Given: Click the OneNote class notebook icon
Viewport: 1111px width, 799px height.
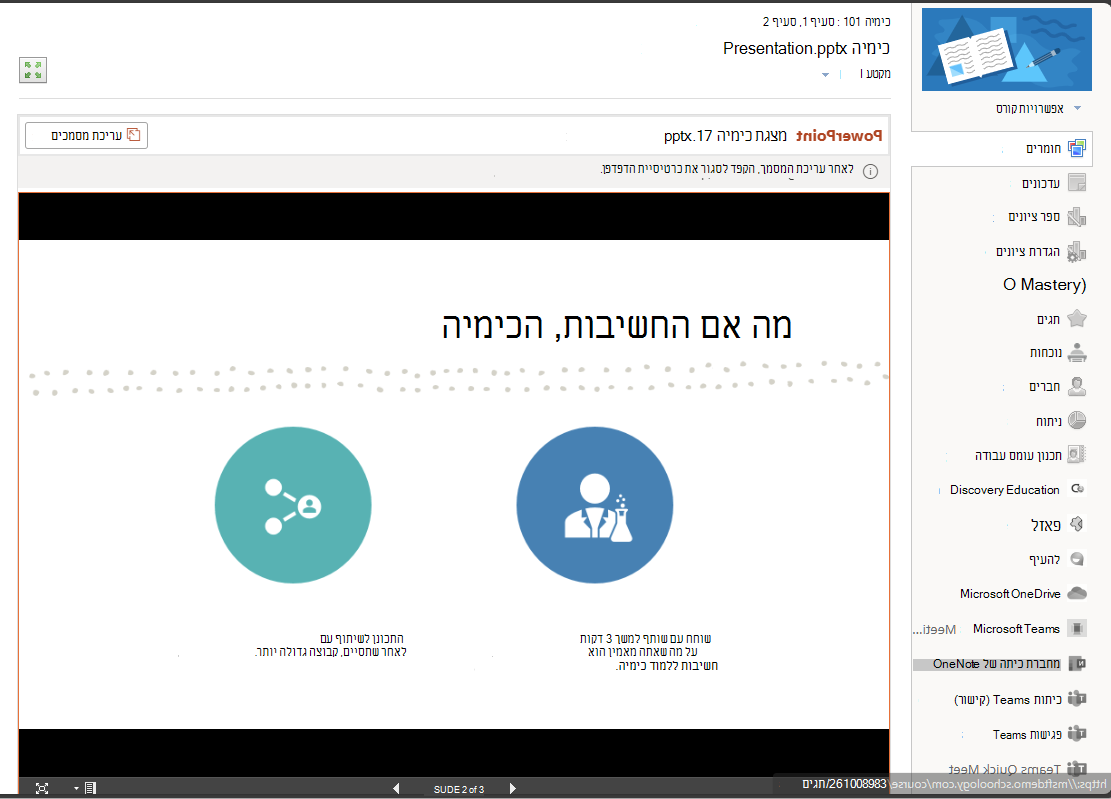Looking at the screenshot, I should (x=1076, y=664).
